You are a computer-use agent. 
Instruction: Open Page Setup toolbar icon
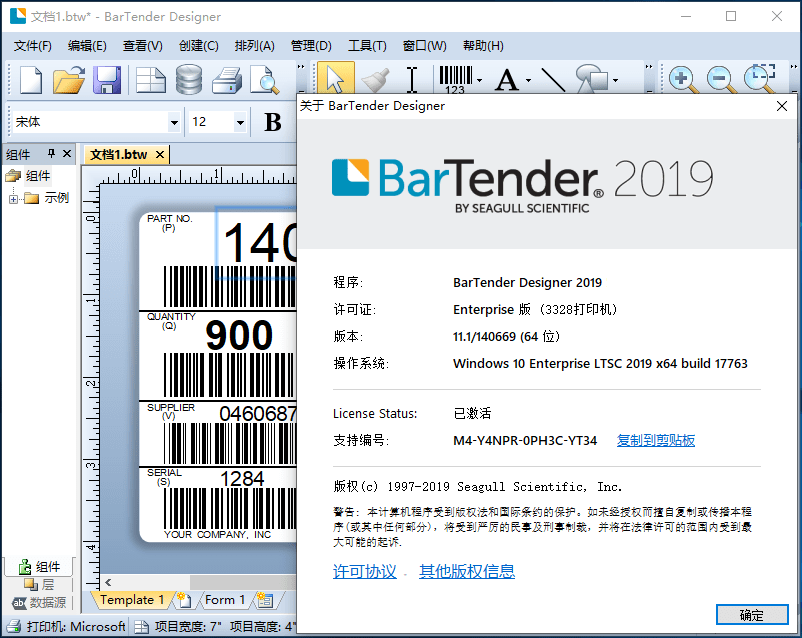[x=150, y=80]
